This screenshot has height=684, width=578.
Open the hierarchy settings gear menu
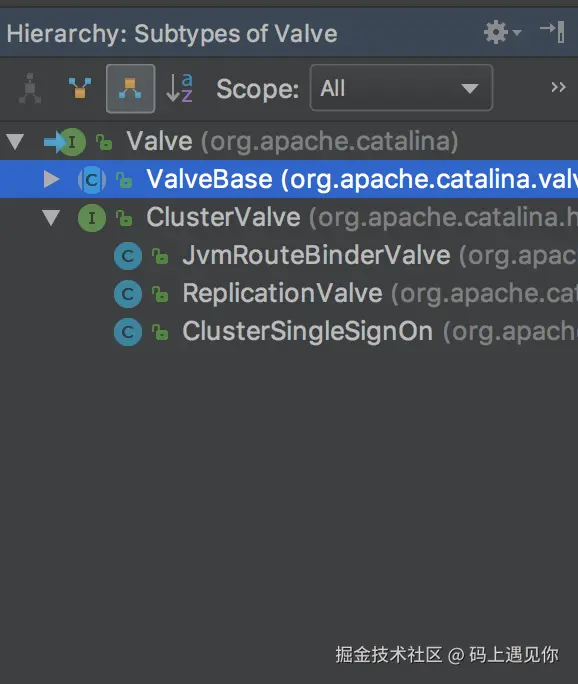pyautogui.click(x=502, y=33)
